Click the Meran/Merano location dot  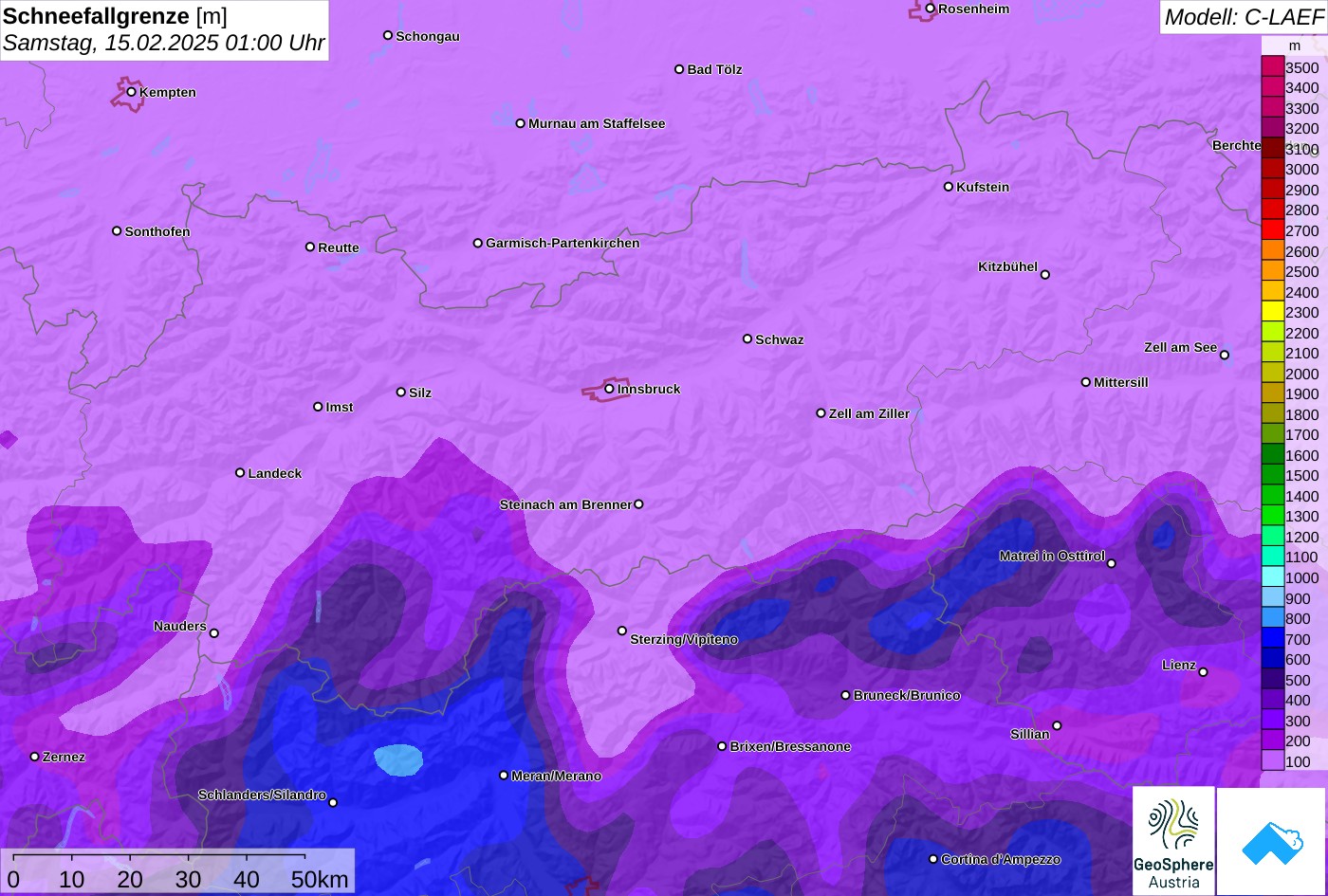point(504,776)
